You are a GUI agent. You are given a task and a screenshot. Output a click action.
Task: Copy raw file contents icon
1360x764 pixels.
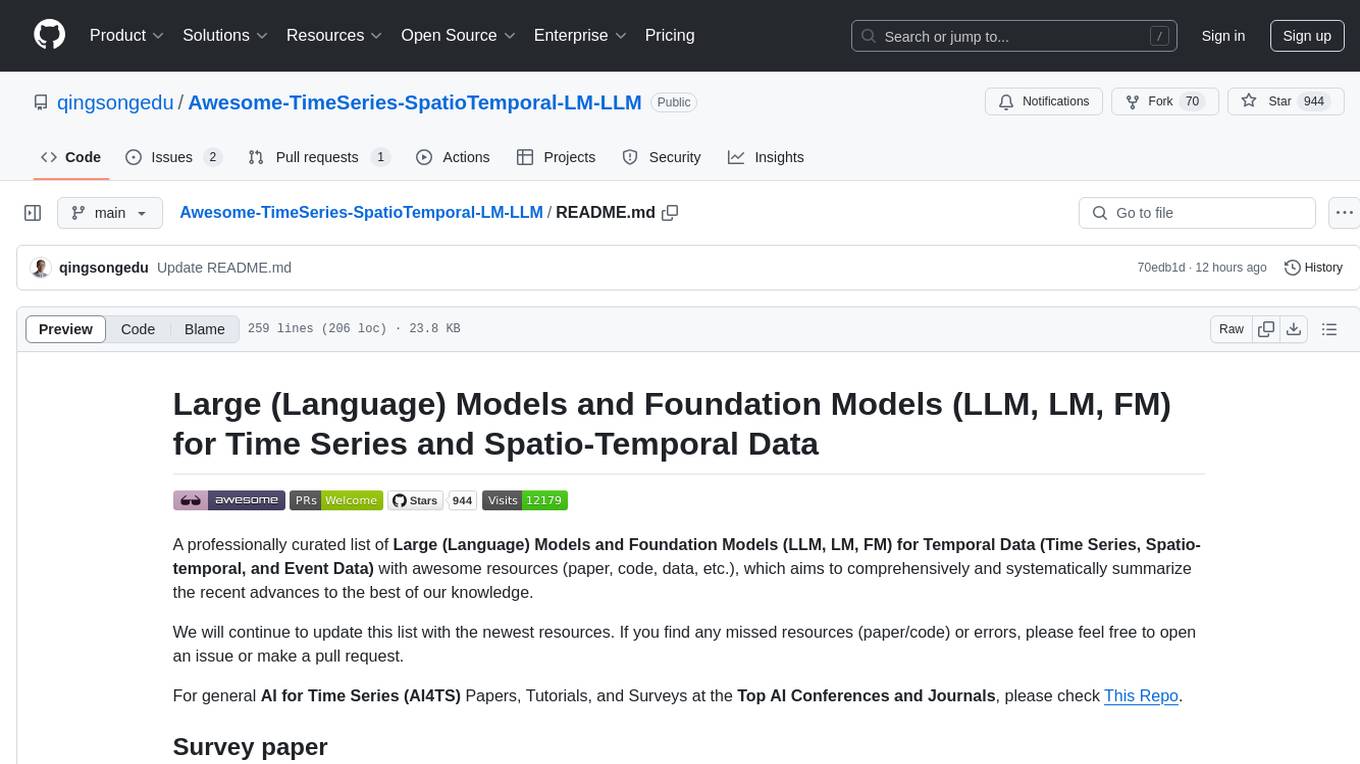tap(1266, 329)
